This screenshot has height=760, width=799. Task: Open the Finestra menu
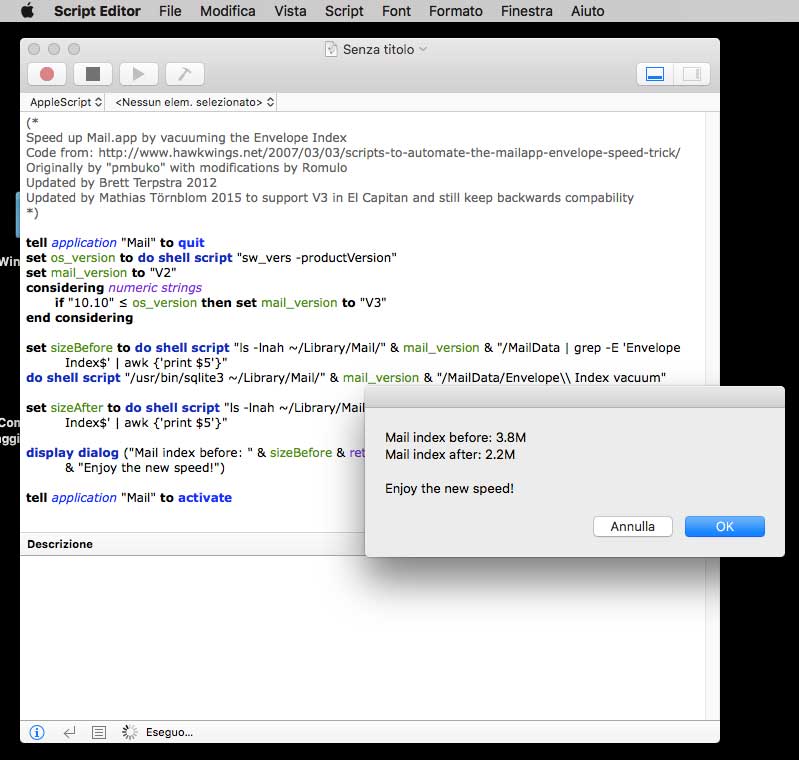coord(526,11)
